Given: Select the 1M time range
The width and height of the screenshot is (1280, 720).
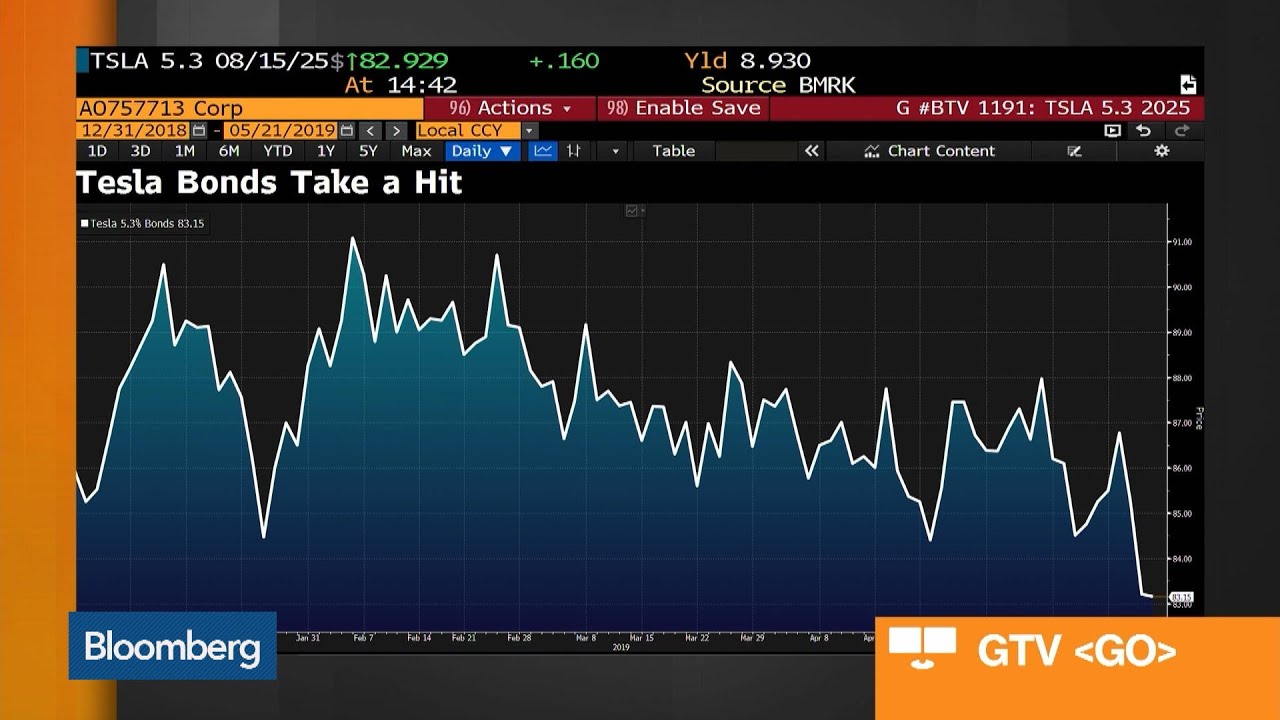Looking at the screenshot, I should (x=185, y=151).
